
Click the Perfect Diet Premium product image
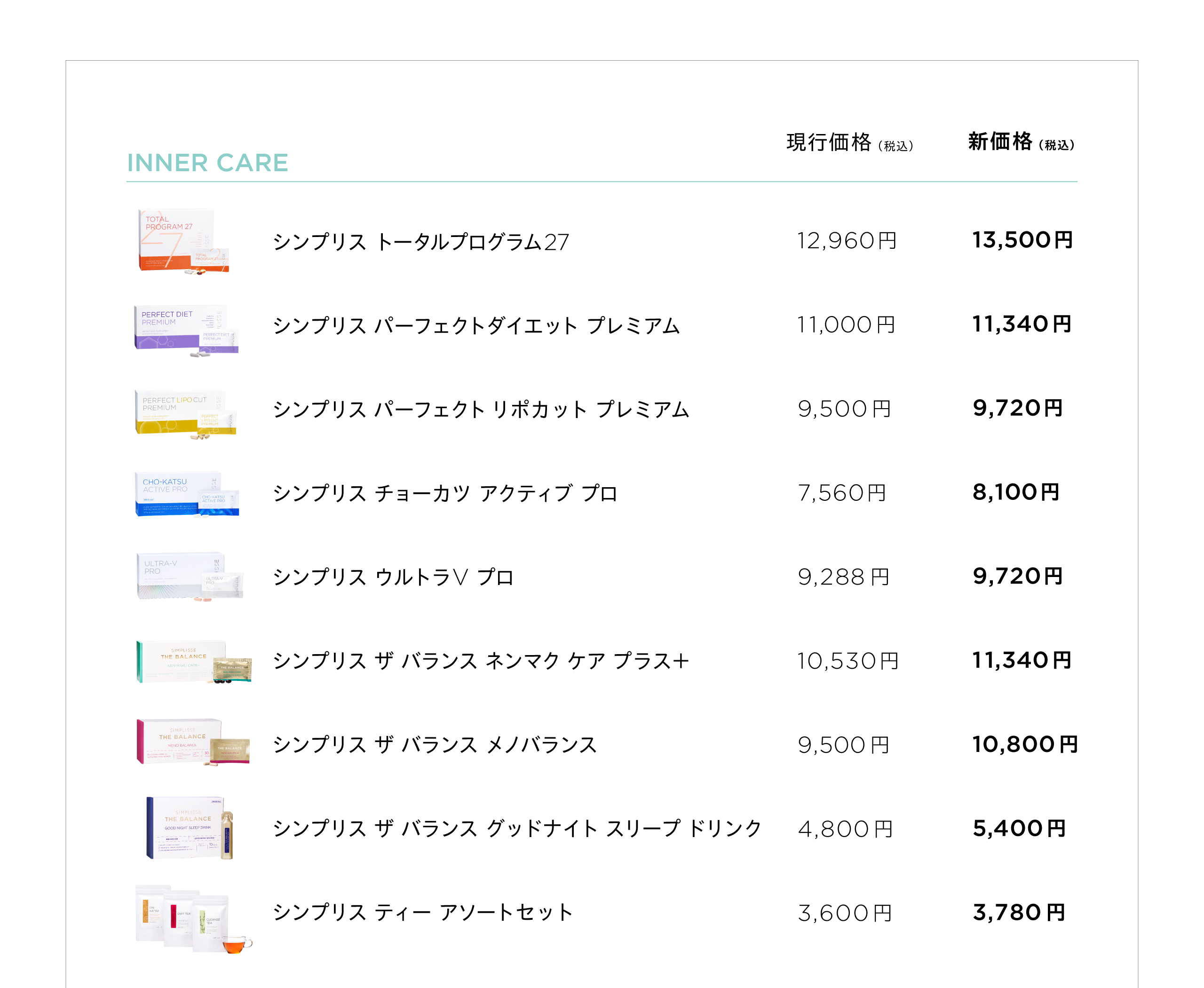(186, 330)
